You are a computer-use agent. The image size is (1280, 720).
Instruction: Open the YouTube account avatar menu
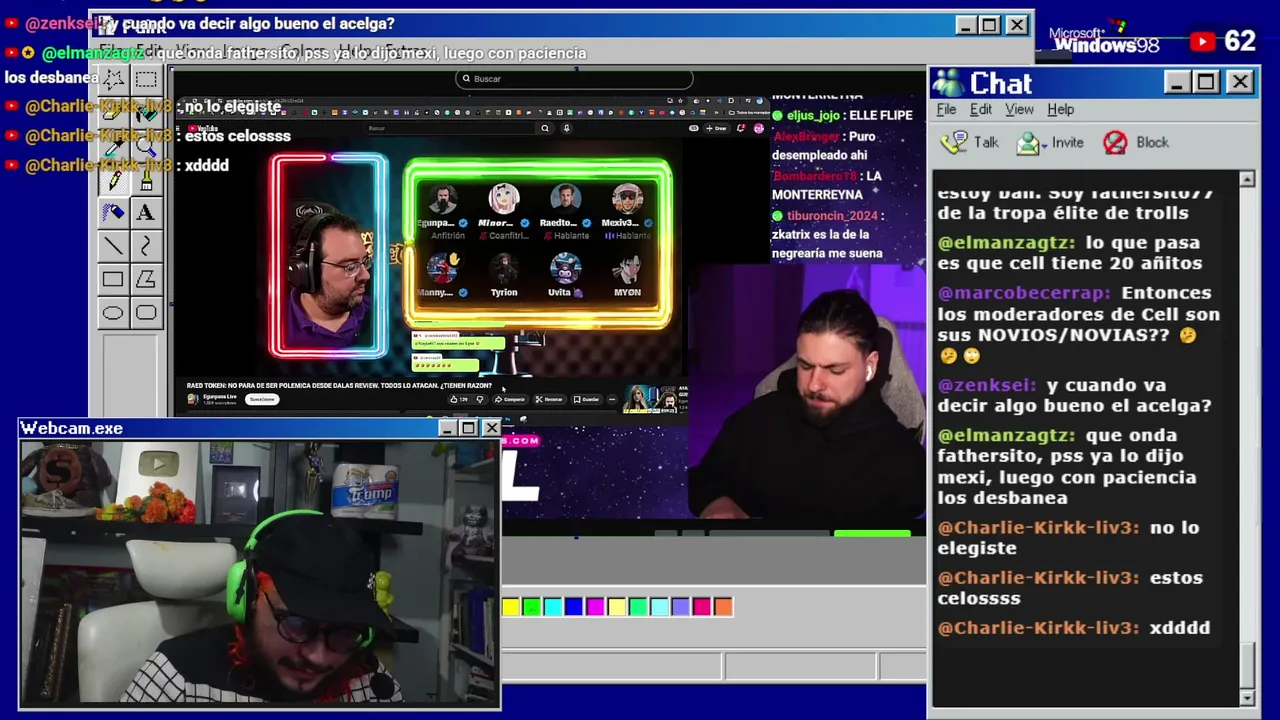pyautogui.click(x=758, y=128)
